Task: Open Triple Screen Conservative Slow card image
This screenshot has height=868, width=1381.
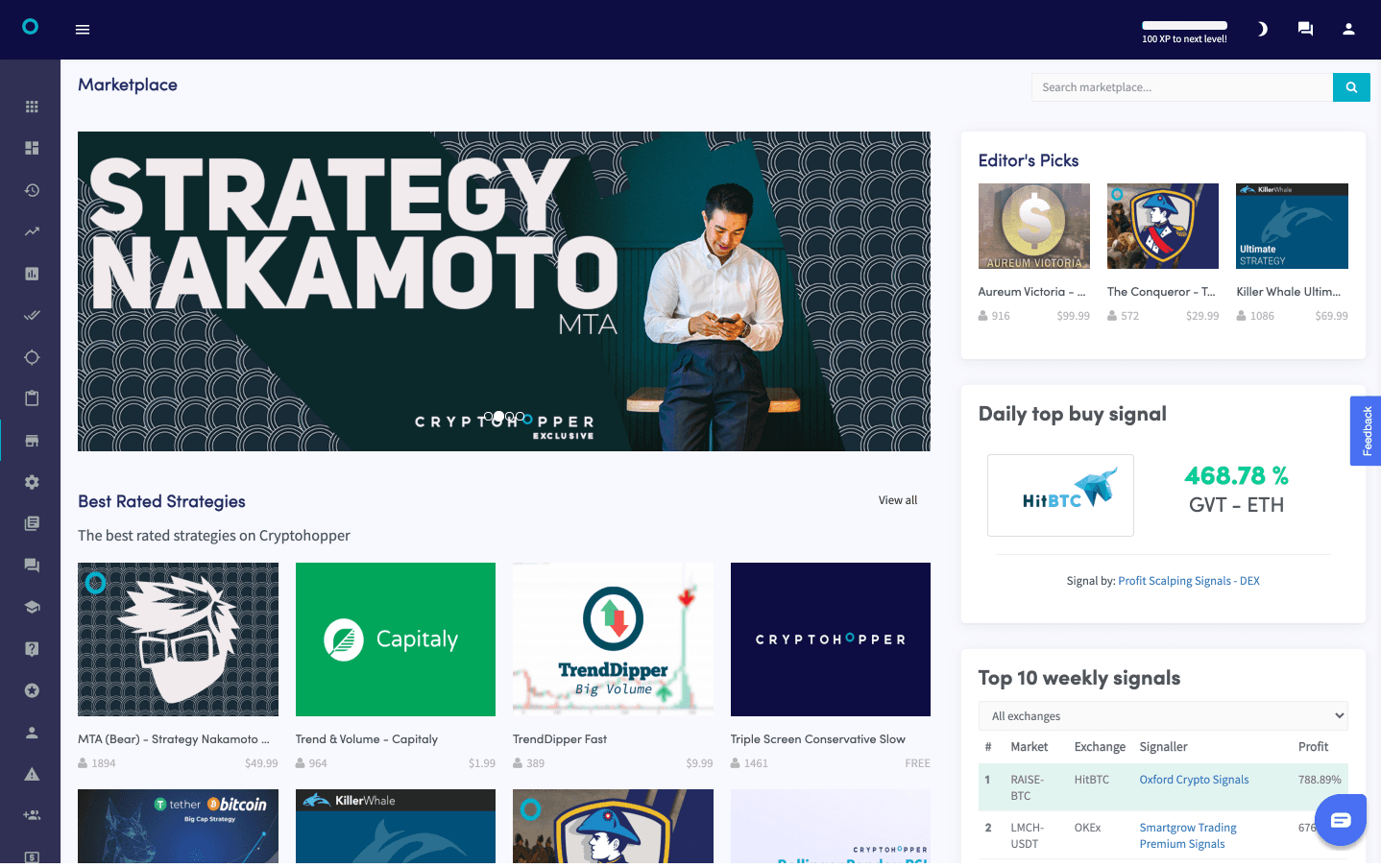Action: [831, 639]
